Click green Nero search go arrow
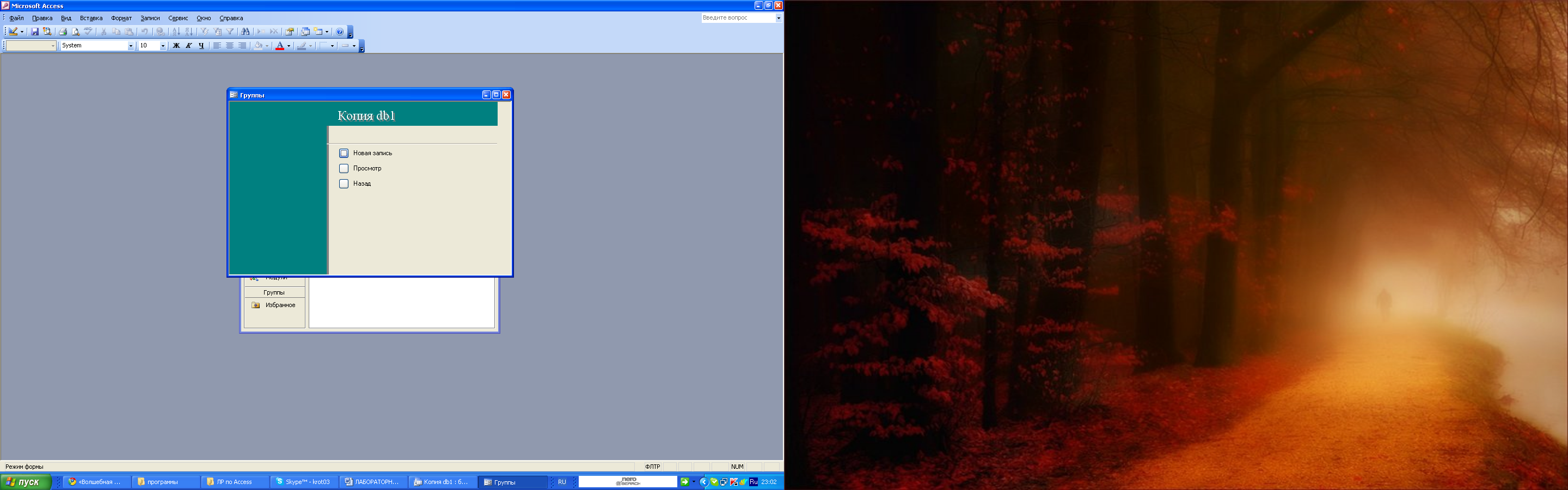The height and width of the screenshot is (490, 1568). 685,482
